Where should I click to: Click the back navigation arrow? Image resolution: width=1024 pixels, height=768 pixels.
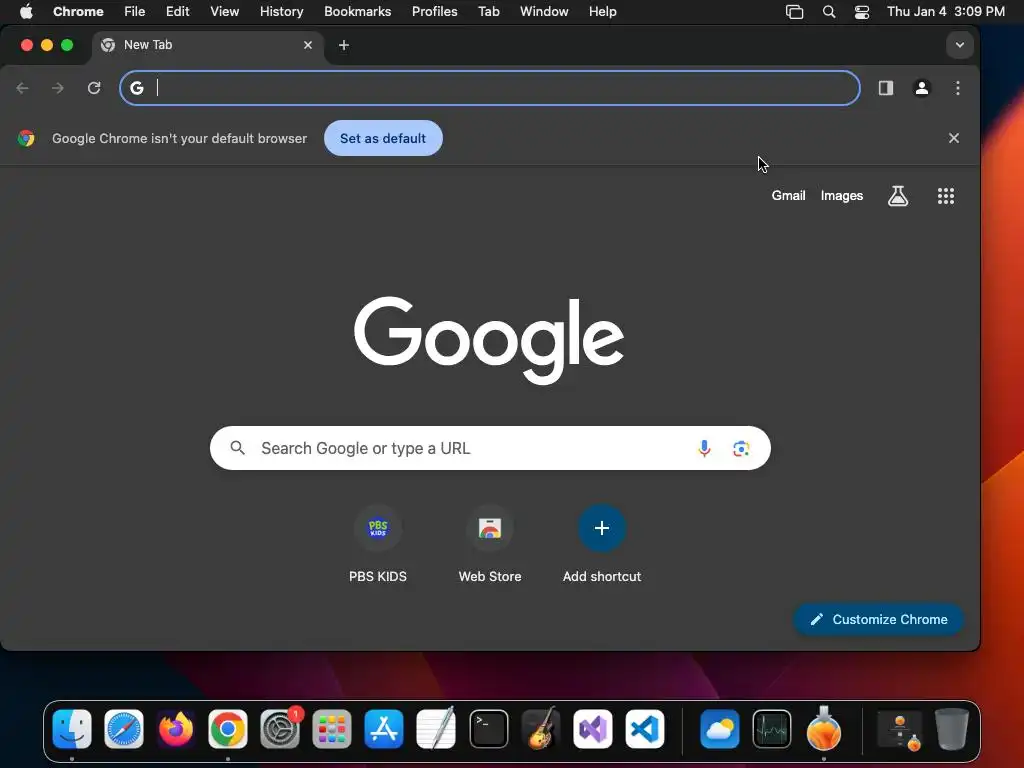[23, 88]
